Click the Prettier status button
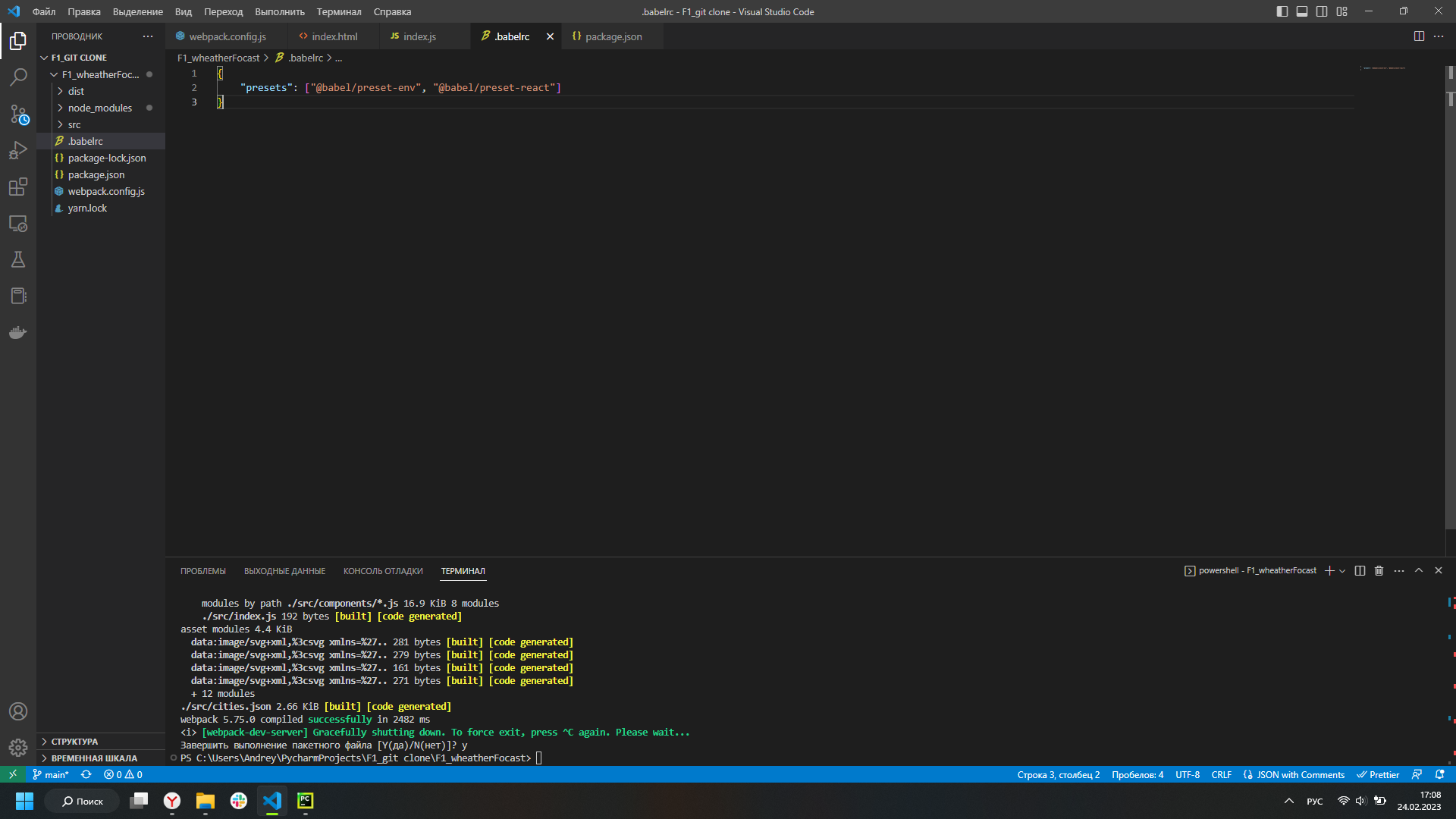The width and height of the screenshot is (1456, 819). pos(1378,774)
